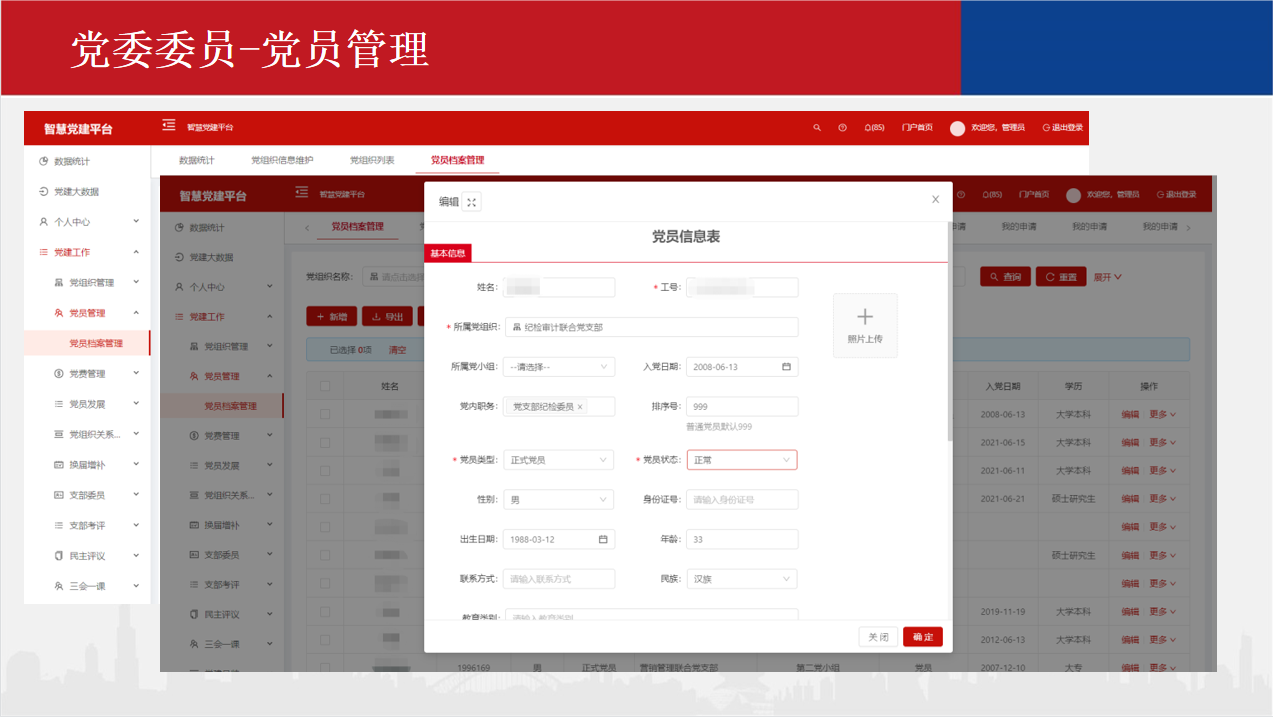Open the calendar icon in 入党日期 field

point(786,367)
